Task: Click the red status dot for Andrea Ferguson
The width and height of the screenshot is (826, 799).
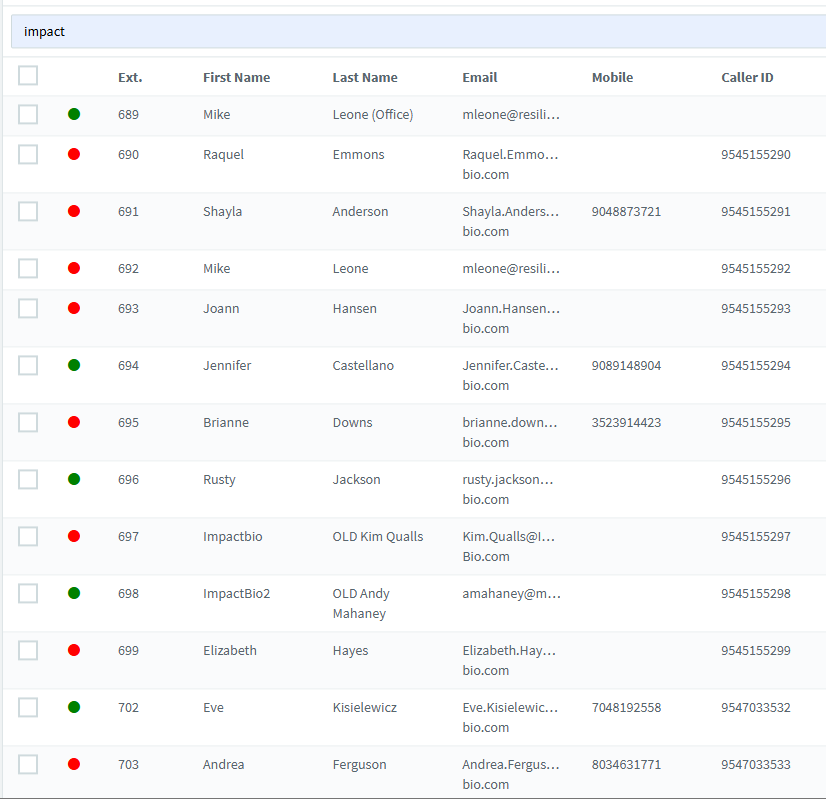Action: click(x=74, y=764)
